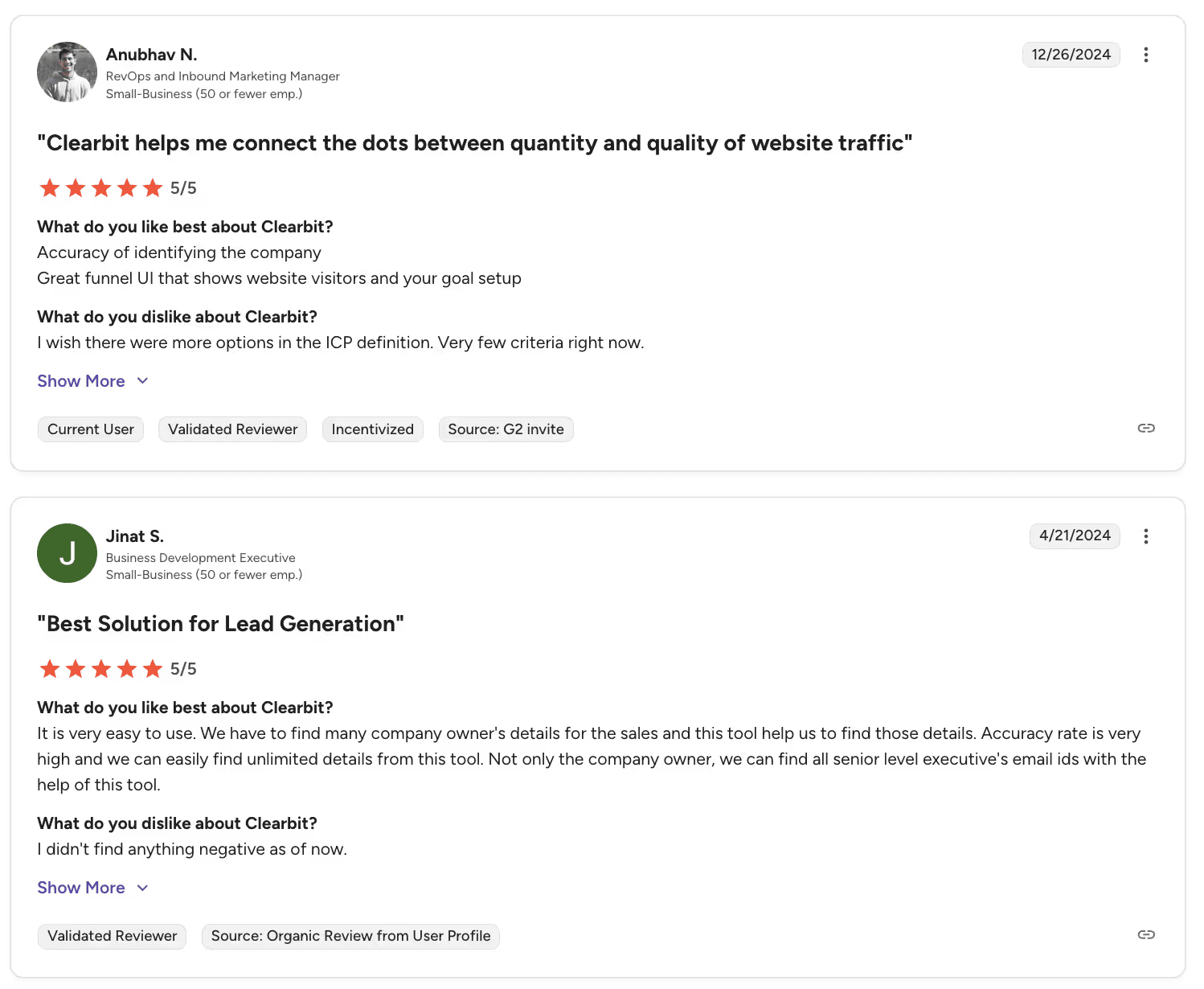The image size is (1204, 989).
Task: Open reviewer profile Jinat S.
Action: pos(134,536)
